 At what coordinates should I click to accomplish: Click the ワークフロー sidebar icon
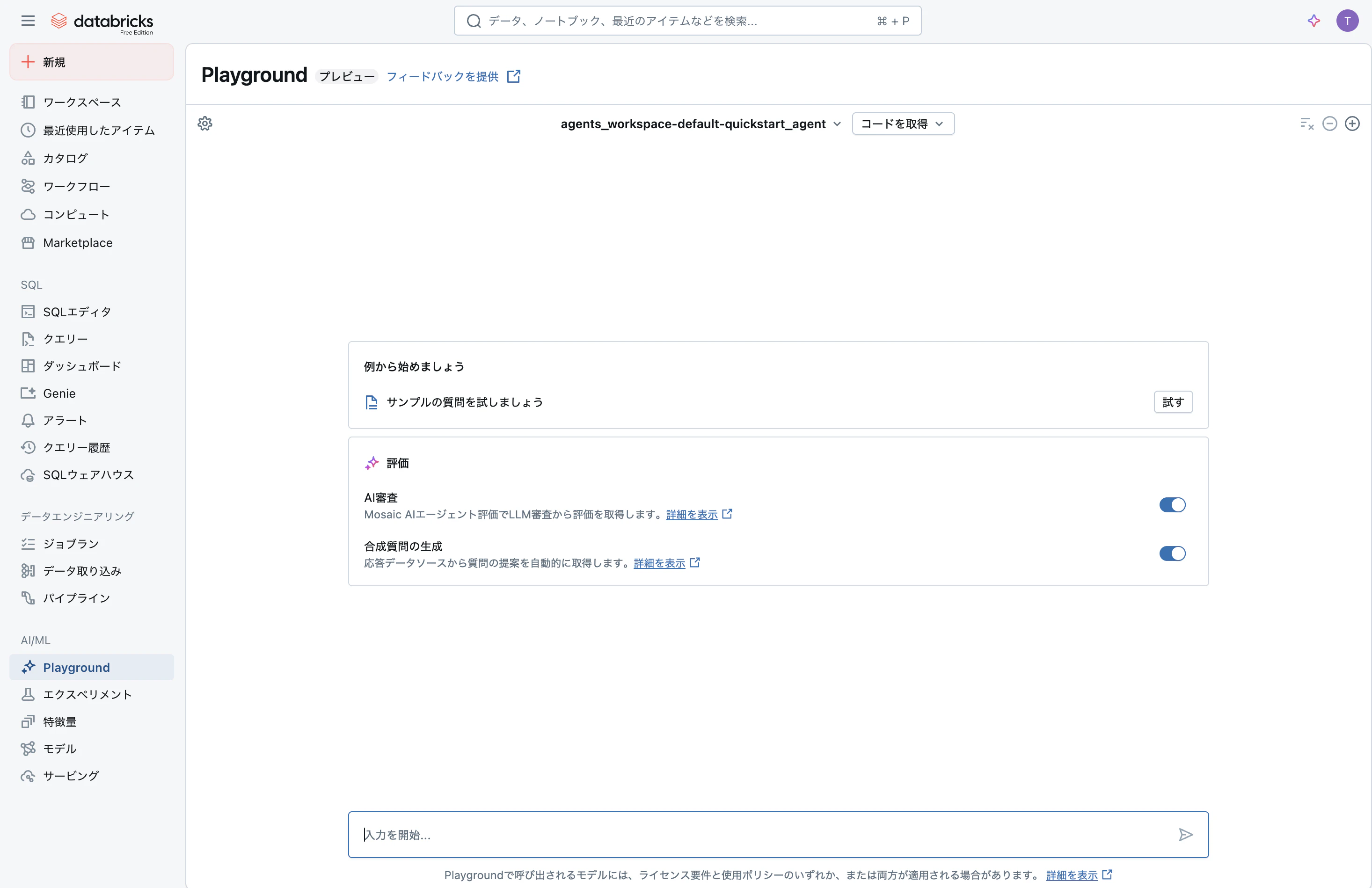pyautogui.click(x=28, y=187)
